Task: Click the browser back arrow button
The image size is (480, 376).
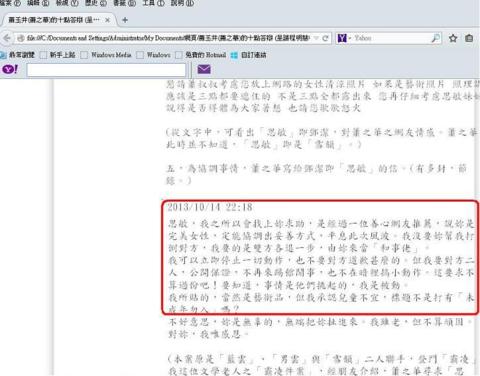Action: point(7,38)
